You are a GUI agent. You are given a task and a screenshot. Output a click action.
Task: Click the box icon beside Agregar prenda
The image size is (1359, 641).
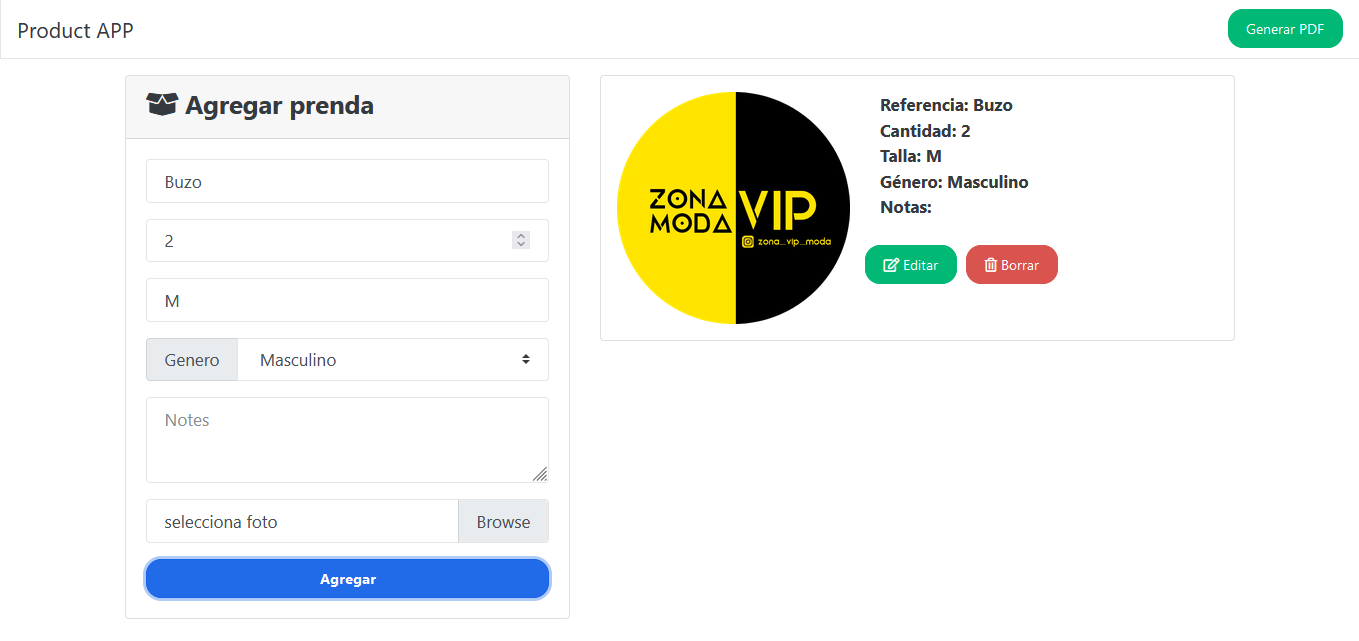(161, 104)
